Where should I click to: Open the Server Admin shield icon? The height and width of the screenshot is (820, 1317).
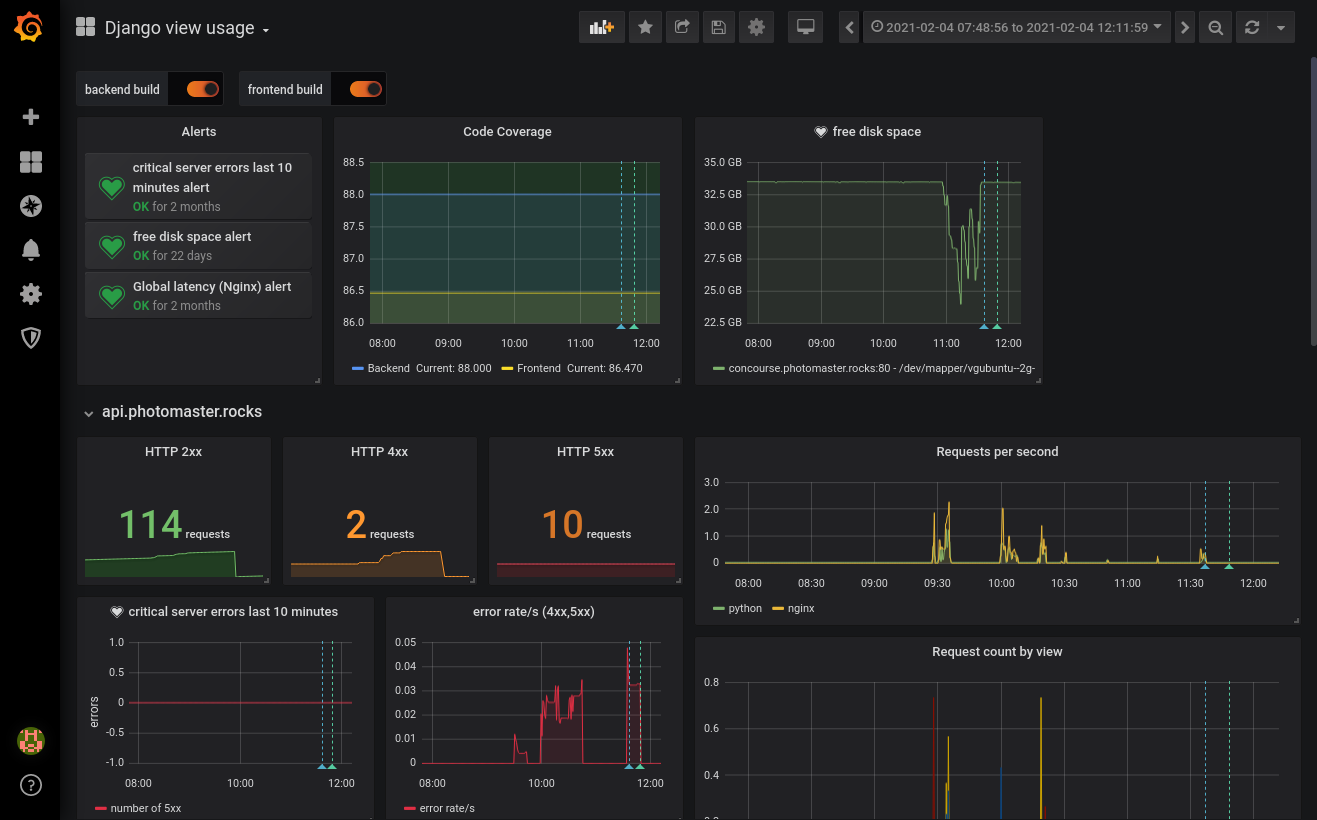tap(31, 338)
